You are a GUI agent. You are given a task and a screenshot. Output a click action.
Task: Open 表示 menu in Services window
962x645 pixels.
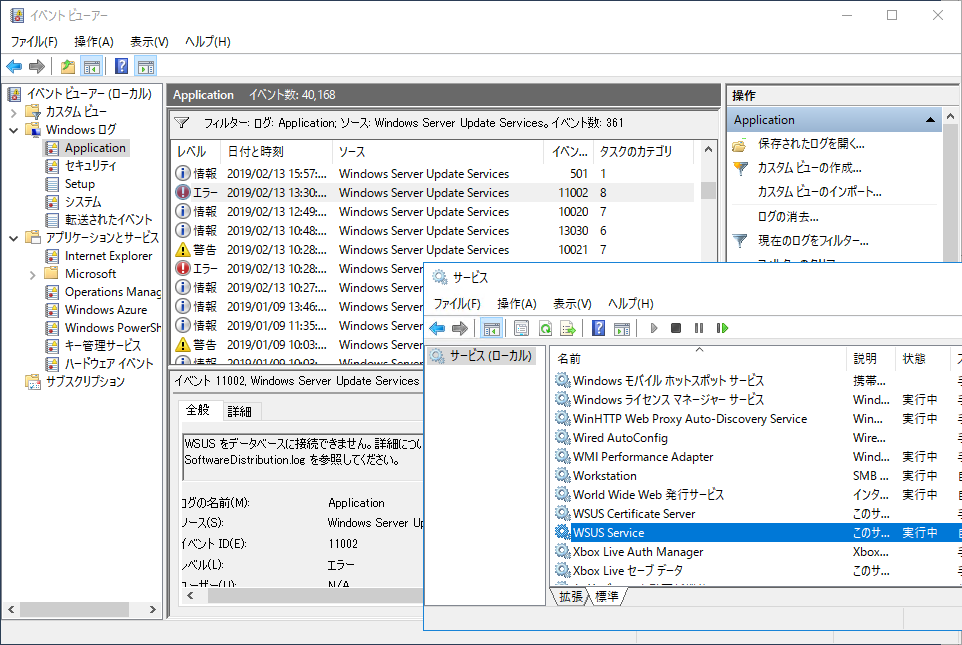click(x=572, y=304)
